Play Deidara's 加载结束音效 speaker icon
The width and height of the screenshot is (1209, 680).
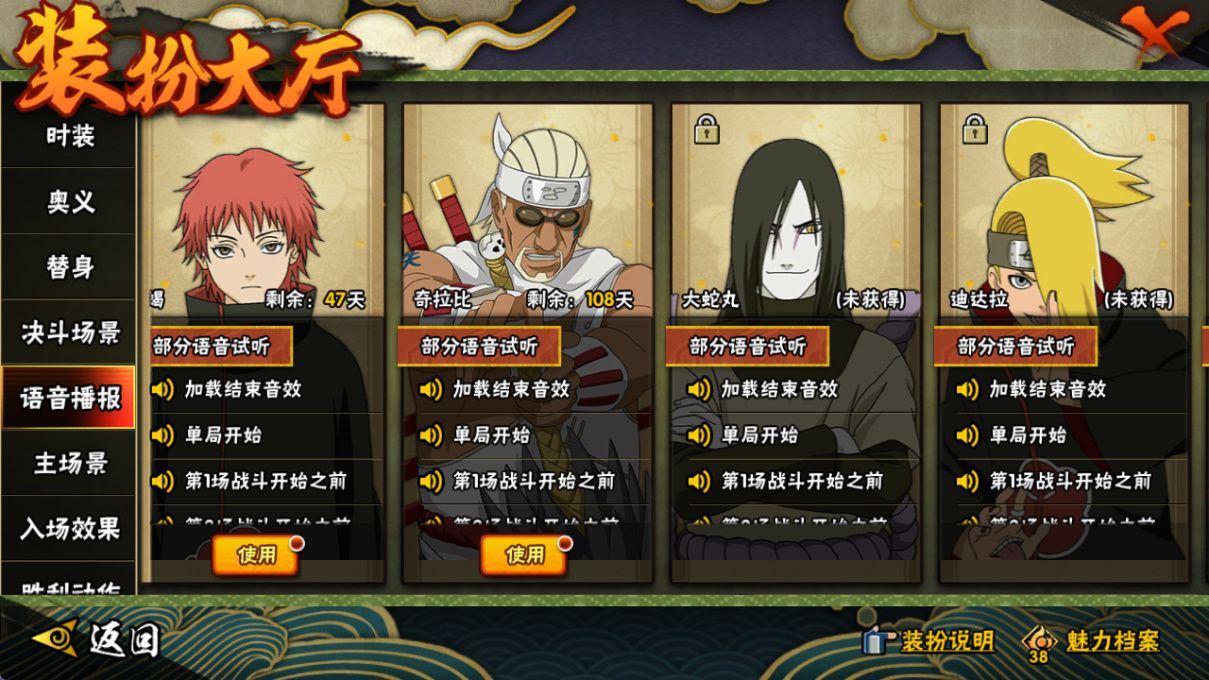coord(967,389)
